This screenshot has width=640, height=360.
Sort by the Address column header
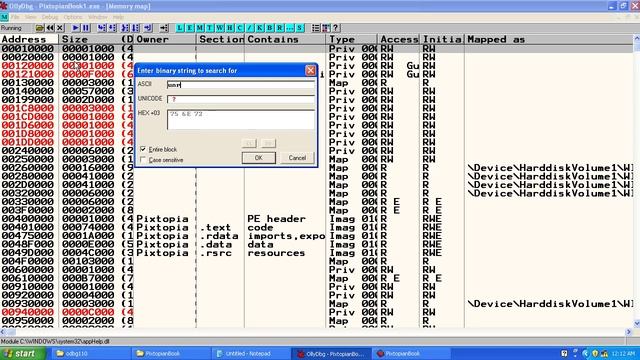tap(29, 39)
